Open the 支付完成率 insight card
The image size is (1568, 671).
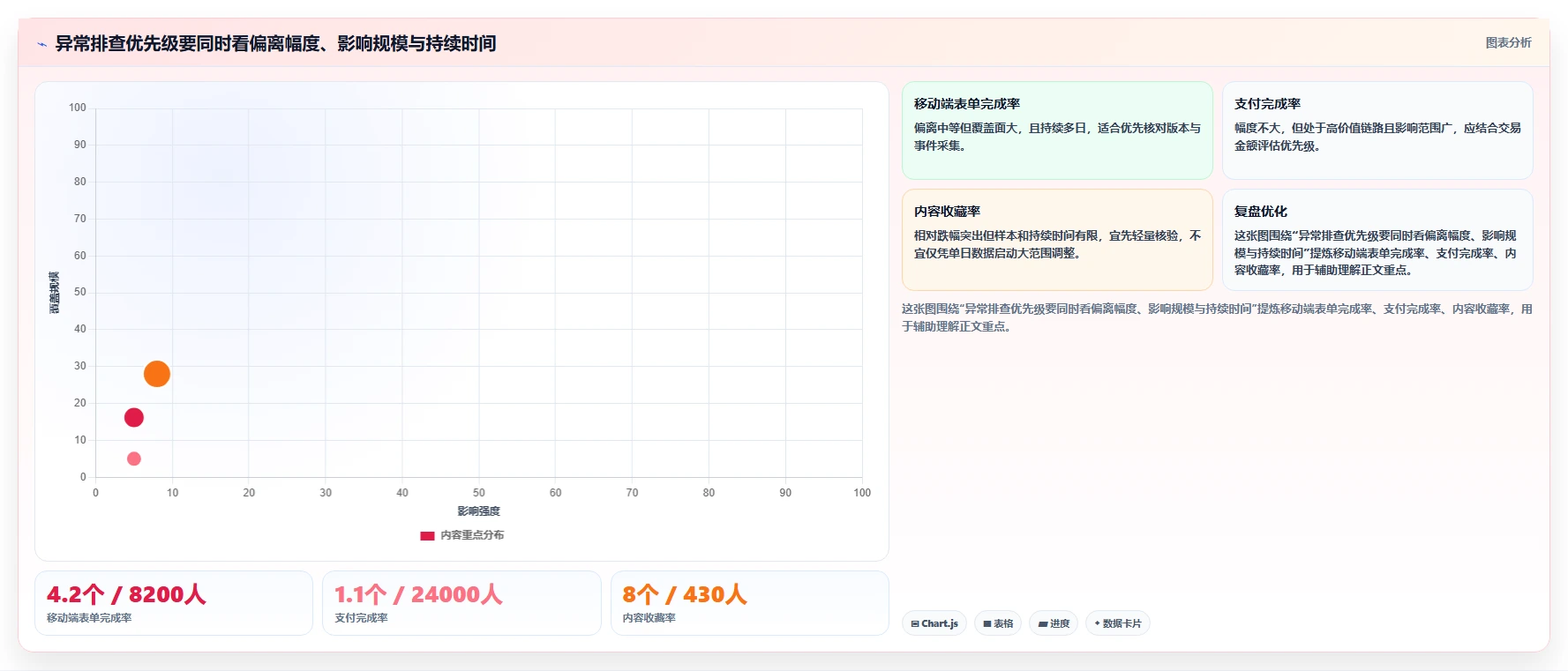tap(1377, 130)
